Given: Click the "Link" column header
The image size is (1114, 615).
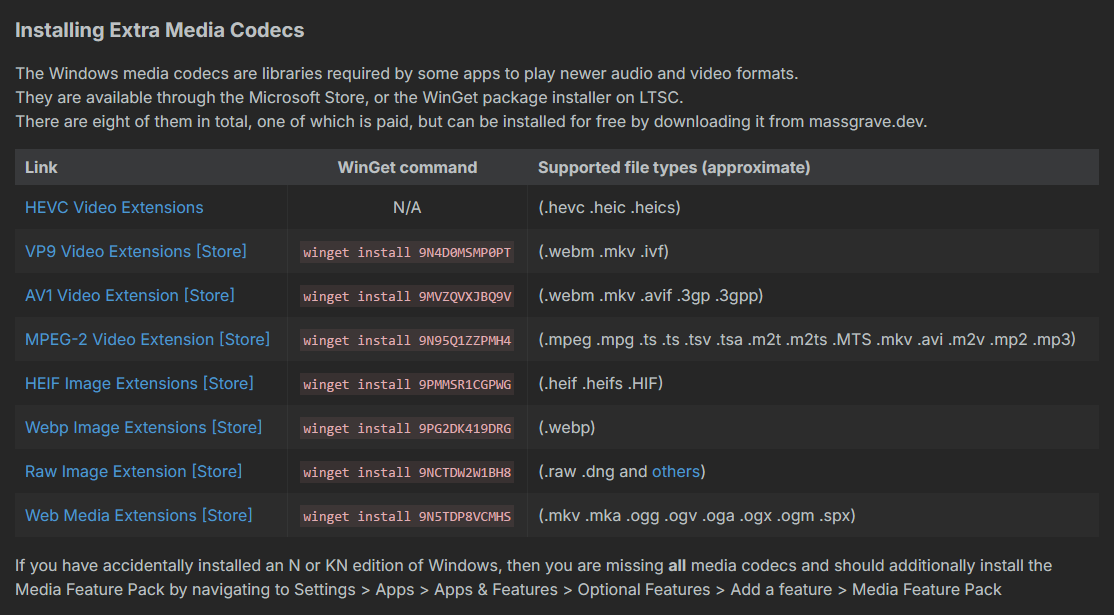Looking at the screenshot, I should click(41, 168).
